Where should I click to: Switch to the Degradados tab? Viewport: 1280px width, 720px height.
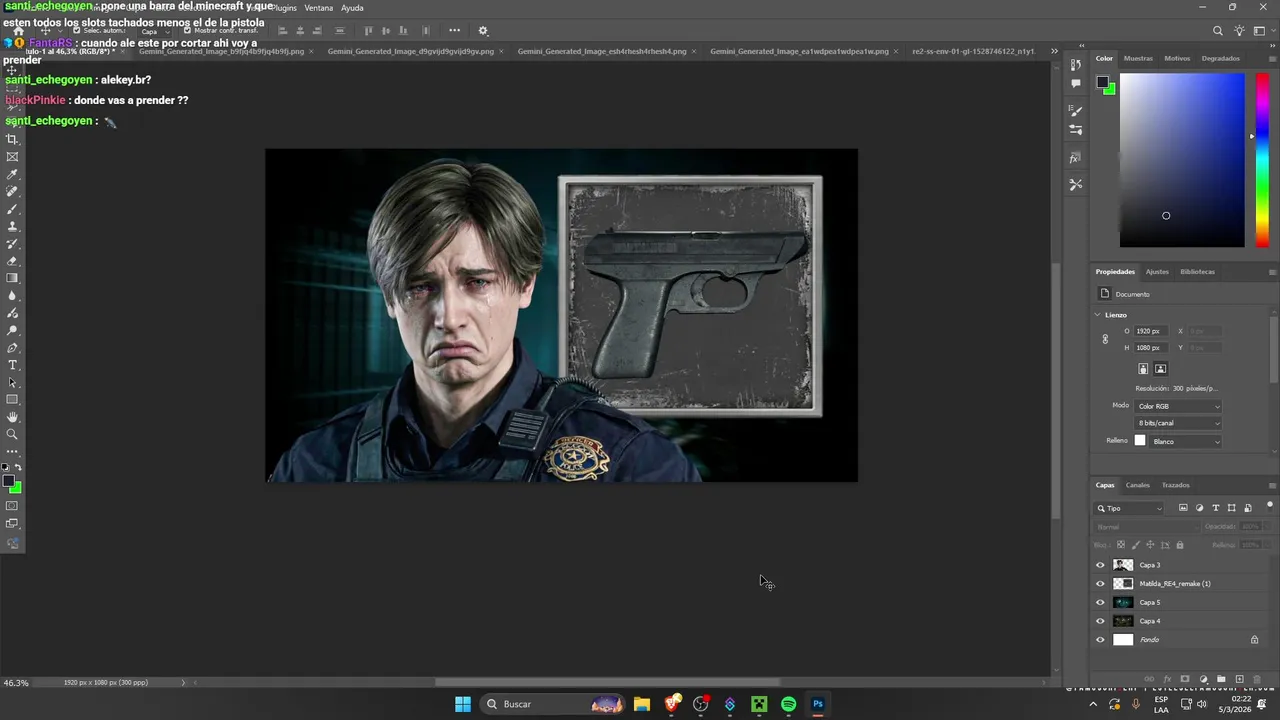point(1221,58)
